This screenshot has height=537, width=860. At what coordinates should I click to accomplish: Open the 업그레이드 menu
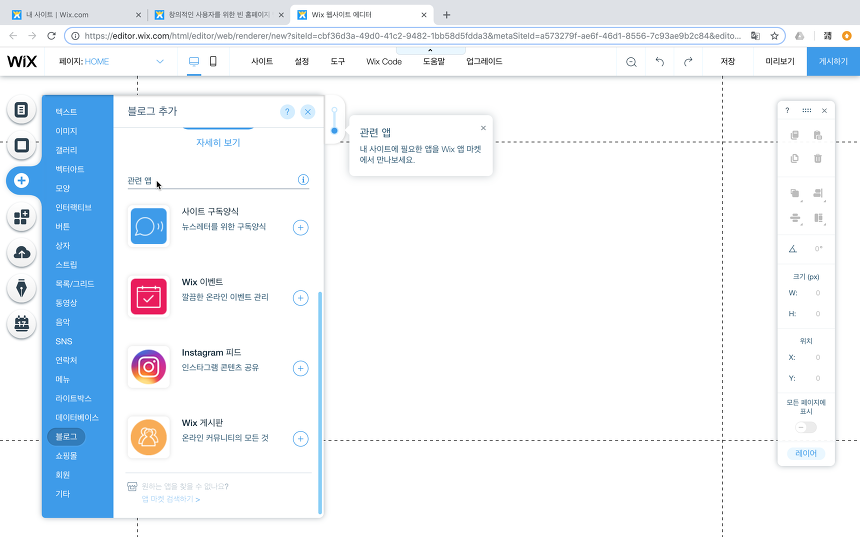click(x=484, y=61)
